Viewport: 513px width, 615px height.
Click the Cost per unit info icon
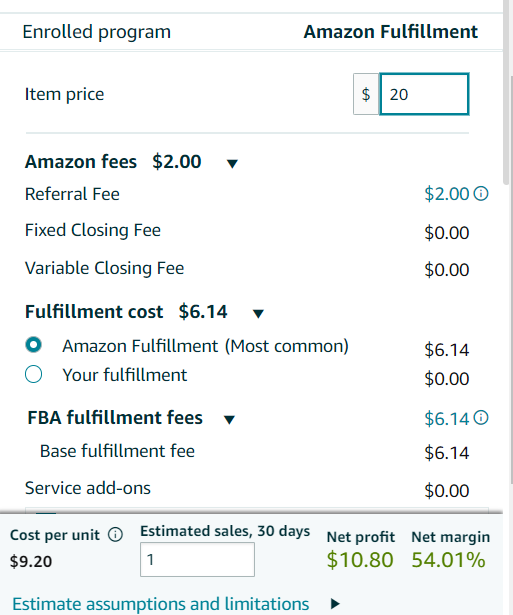[115, 534]
